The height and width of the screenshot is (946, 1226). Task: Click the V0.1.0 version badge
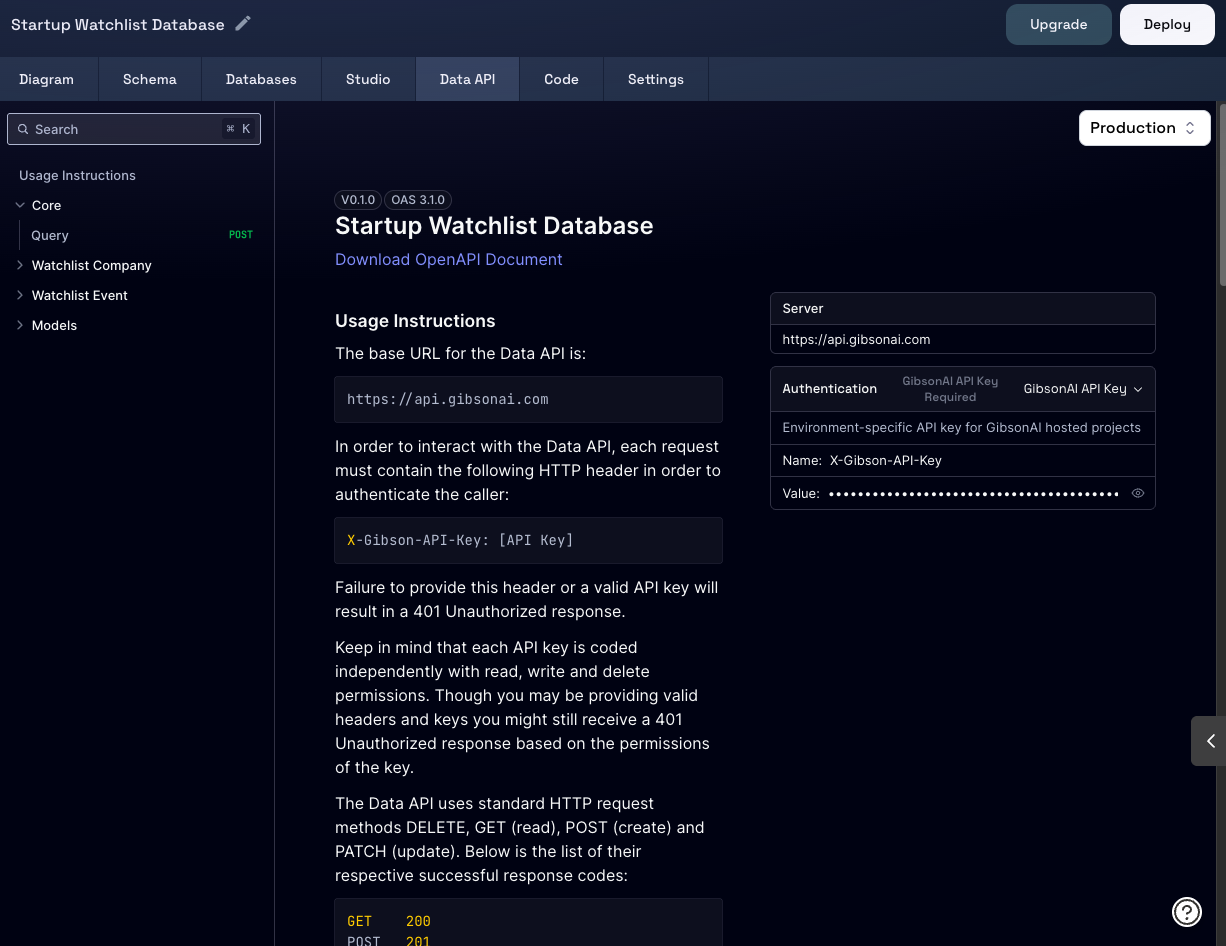click(358, 200)
